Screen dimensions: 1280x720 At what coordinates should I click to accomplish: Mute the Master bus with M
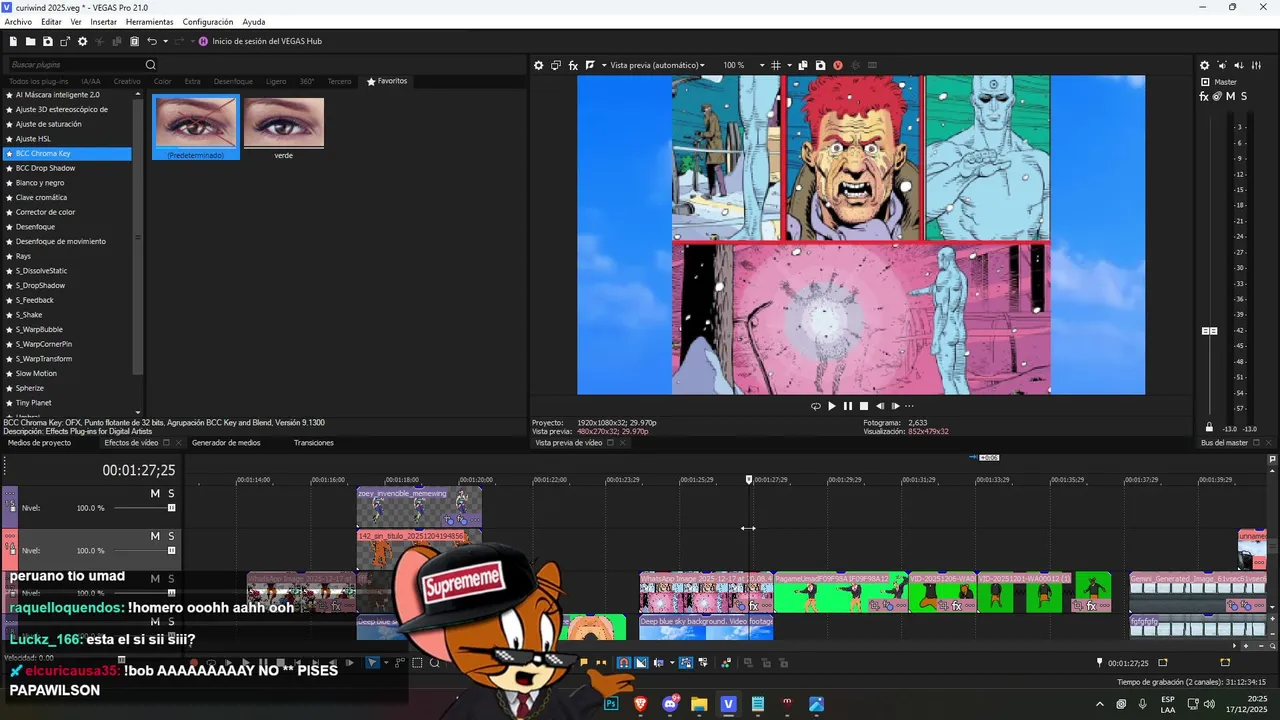point(1231,96)
